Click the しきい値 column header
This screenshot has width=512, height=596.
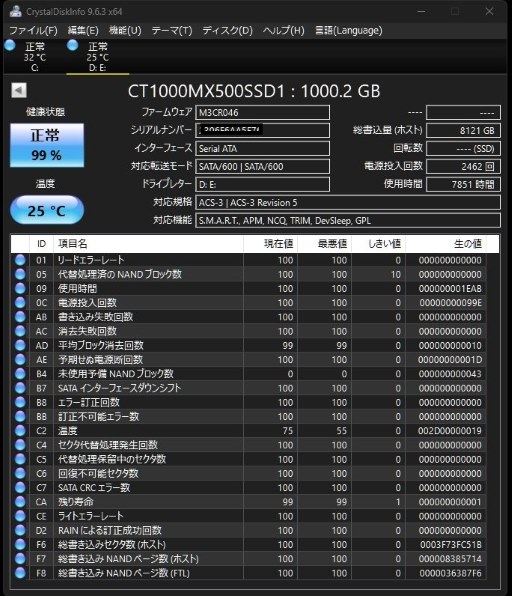coord(379,244)
